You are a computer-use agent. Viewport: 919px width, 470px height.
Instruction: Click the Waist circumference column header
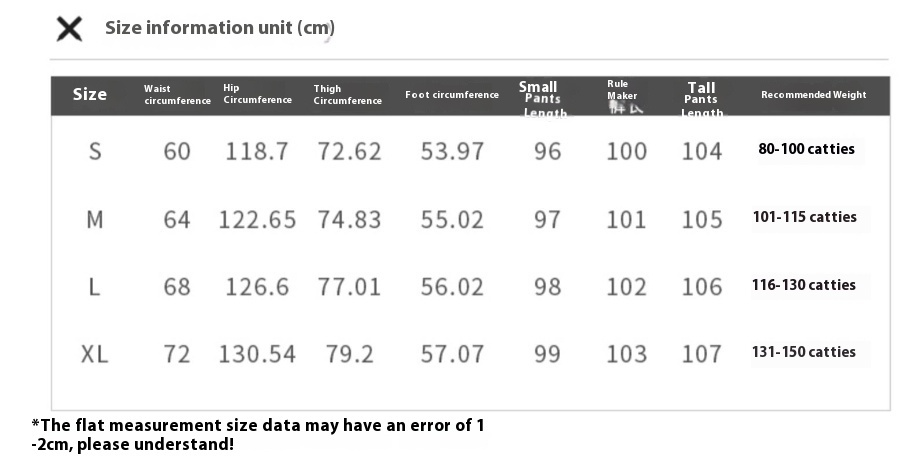[x=177, y=95]
